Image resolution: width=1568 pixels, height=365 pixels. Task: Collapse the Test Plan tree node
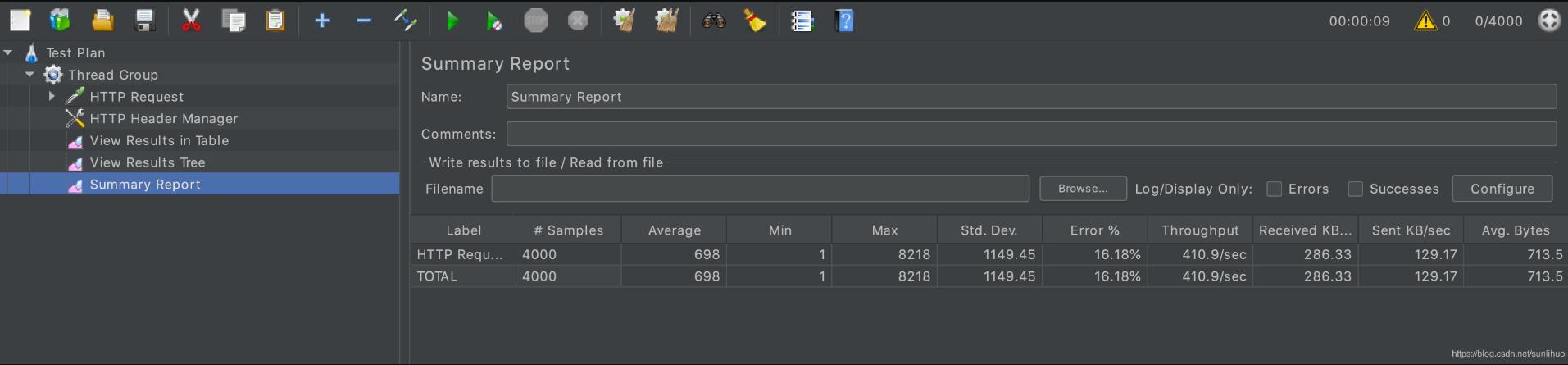pos(8,52)
